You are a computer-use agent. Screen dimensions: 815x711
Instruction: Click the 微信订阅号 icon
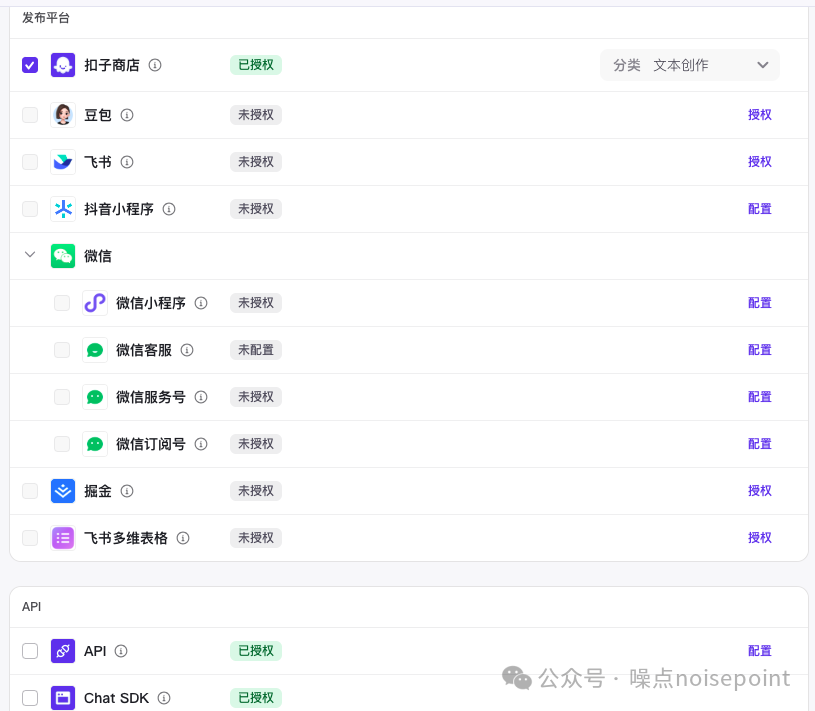tap(95, 444)
